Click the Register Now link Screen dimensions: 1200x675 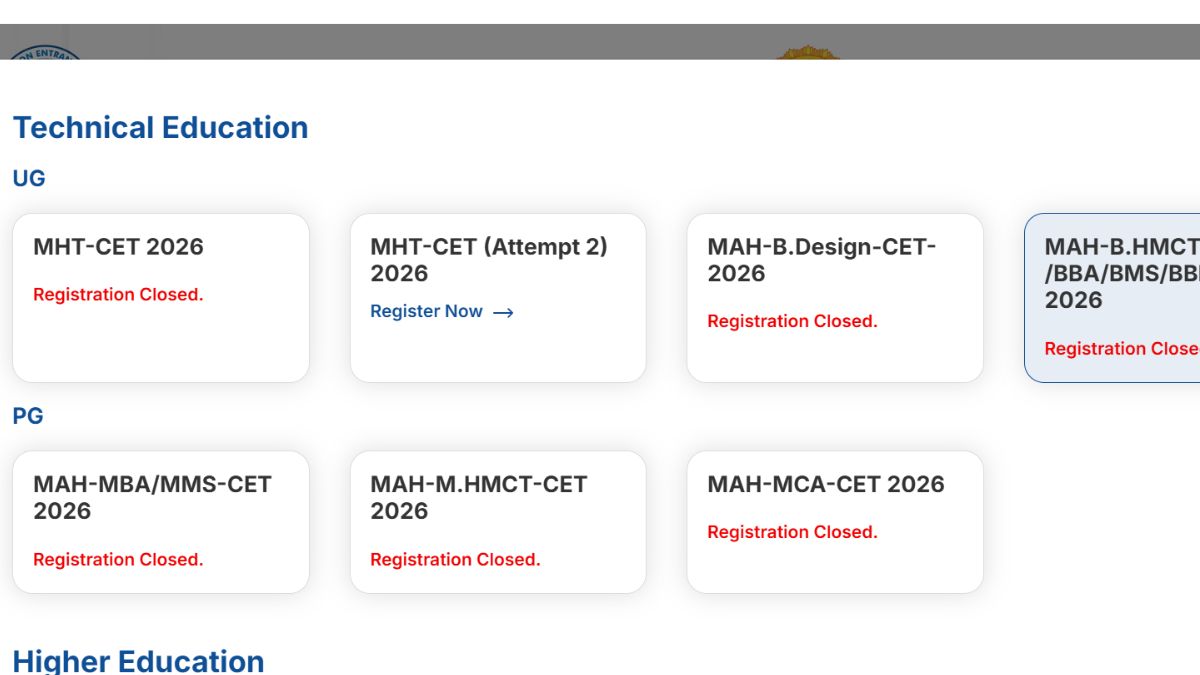pos(427,311)
